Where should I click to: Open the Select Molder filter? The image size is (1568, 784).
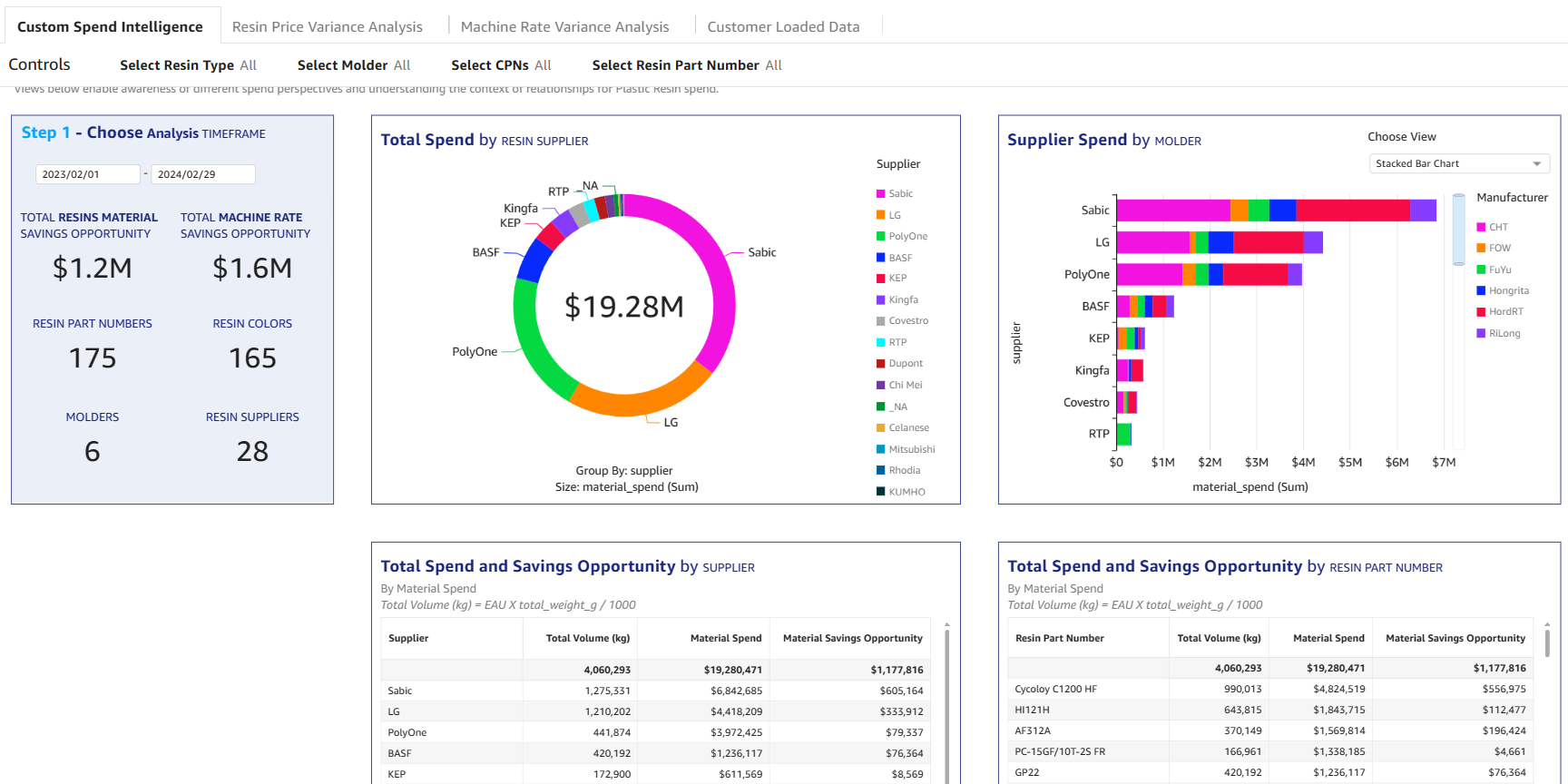[353, 65]
